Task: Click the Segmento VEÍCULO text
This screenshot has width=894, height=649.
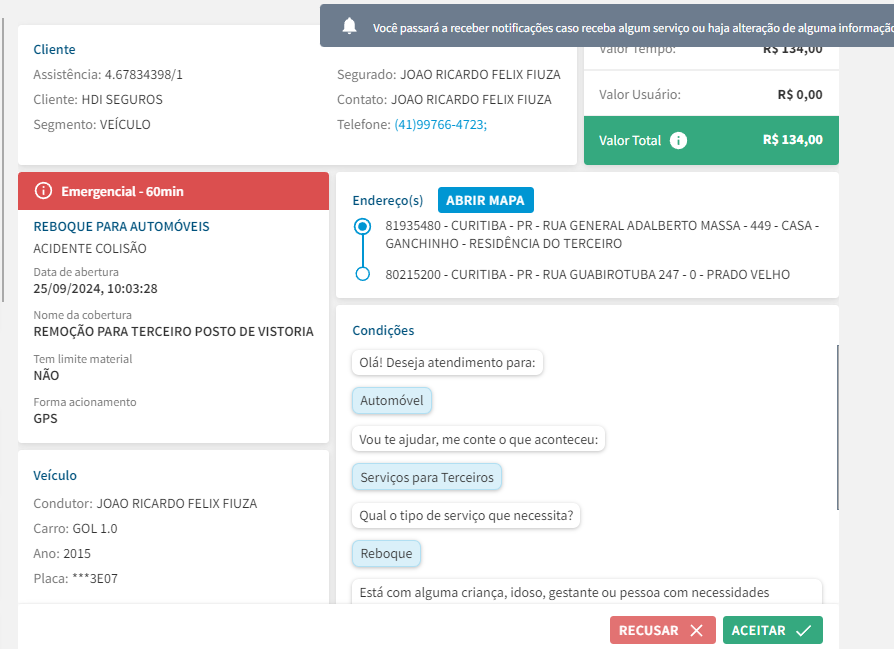Action: (125, 124)
